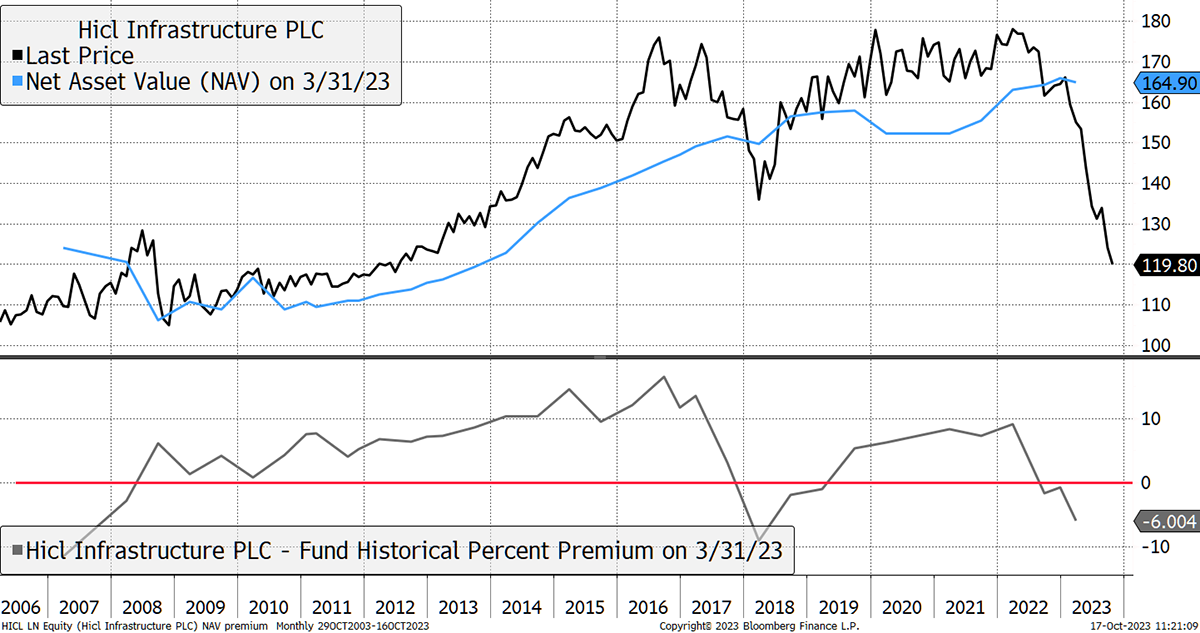Select the Last Price legend label

click(80, 57)
